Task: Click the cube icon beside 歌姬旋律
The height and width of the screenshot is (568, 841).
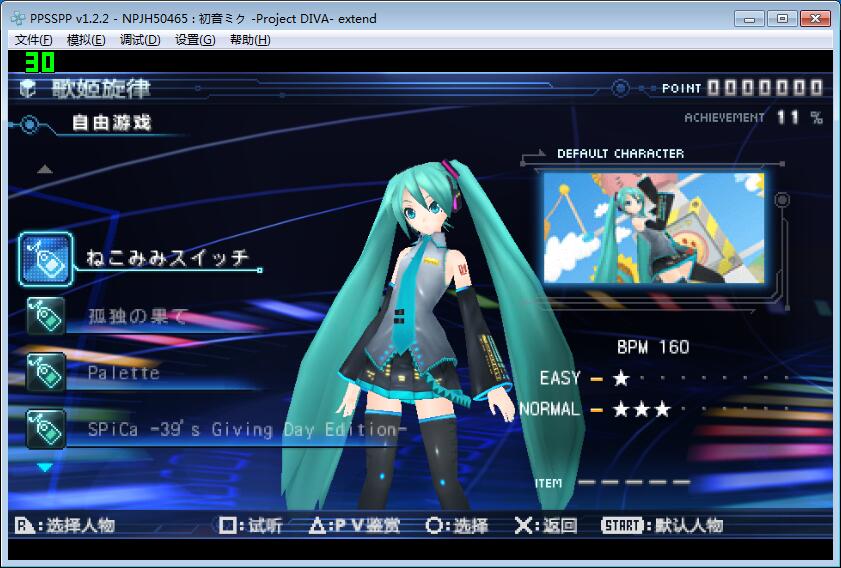Action: (x=28, y=89)
